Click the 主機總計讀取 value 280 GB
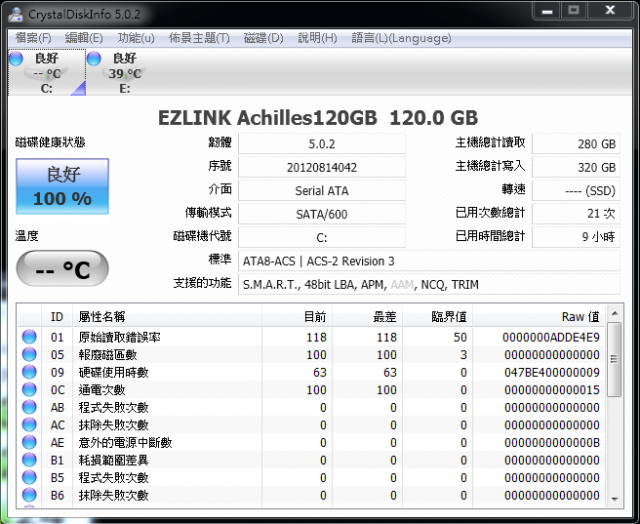Image resolution: width=640 pixels, height=524 pixels. point(576,144)
